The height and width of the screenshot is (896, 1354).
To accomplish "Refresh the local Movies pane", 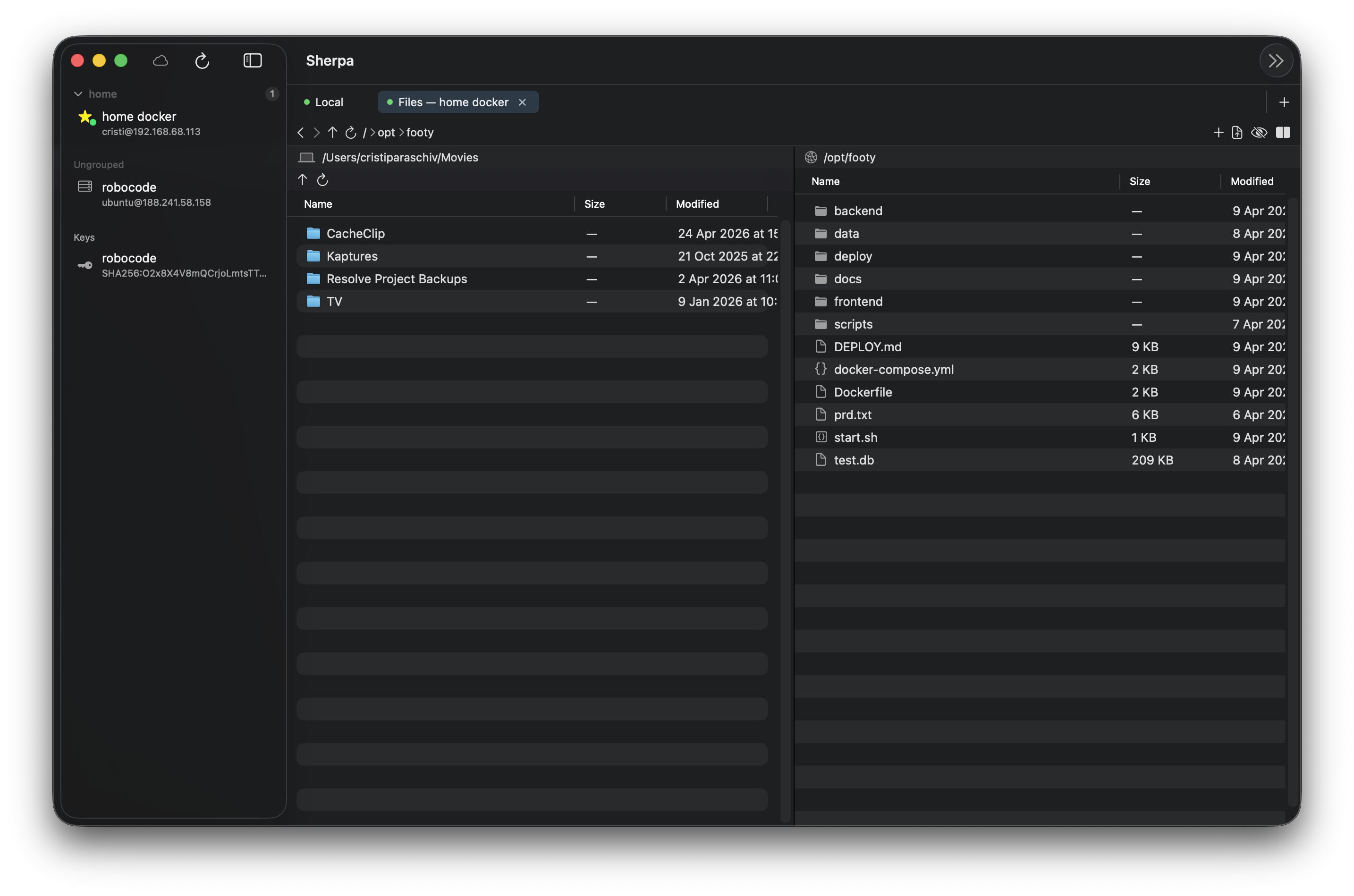I will tap(322, 180).
